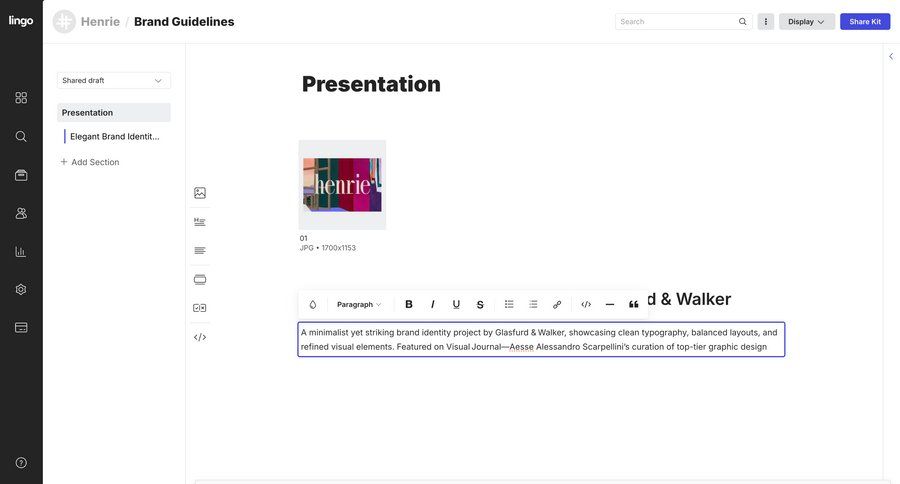Create a numbered list
Screen dimensions: 900x484
(533, 304)
